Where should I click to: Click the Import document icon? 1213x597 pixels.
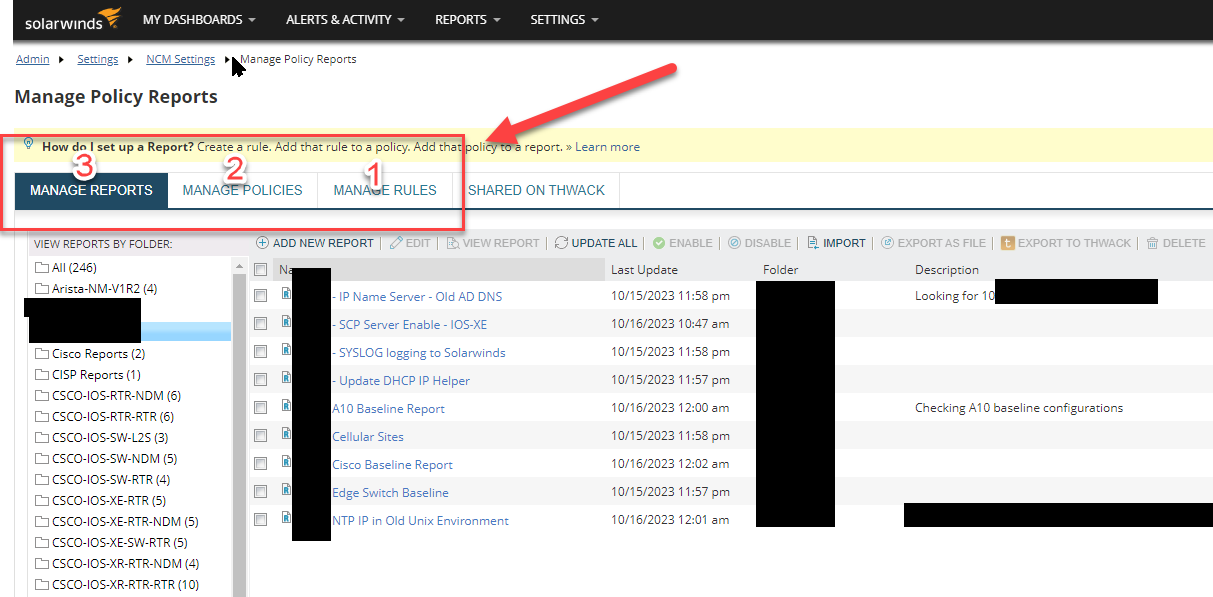pyautogui.click(x=813, y=243)
